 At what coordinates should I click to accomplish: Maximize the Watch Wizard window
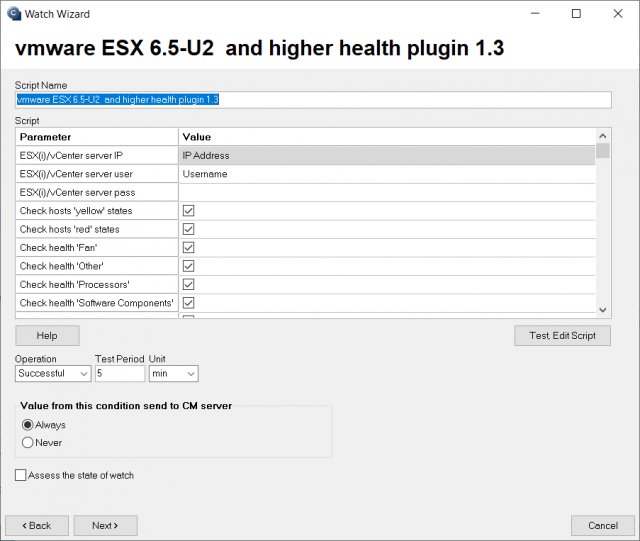(576, 13)
